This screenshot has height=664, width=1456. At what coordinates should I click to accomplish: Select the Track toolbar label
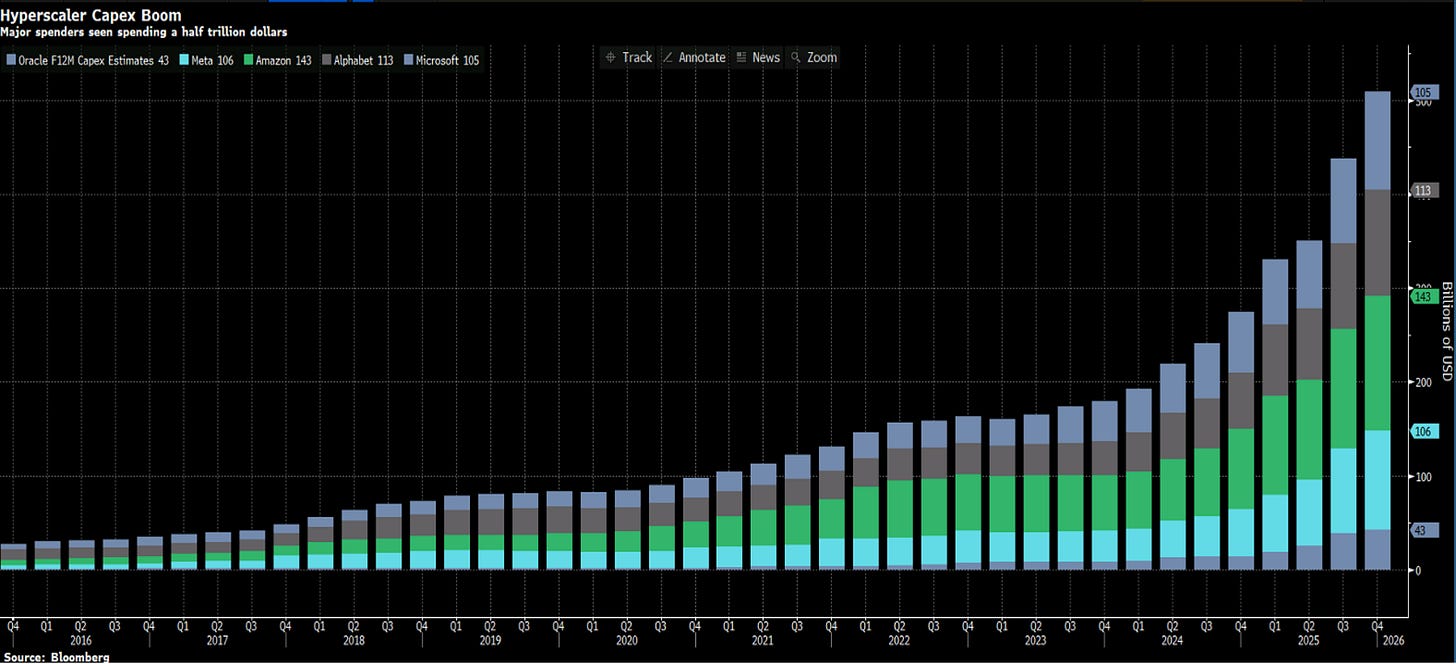tap(637, 58)
